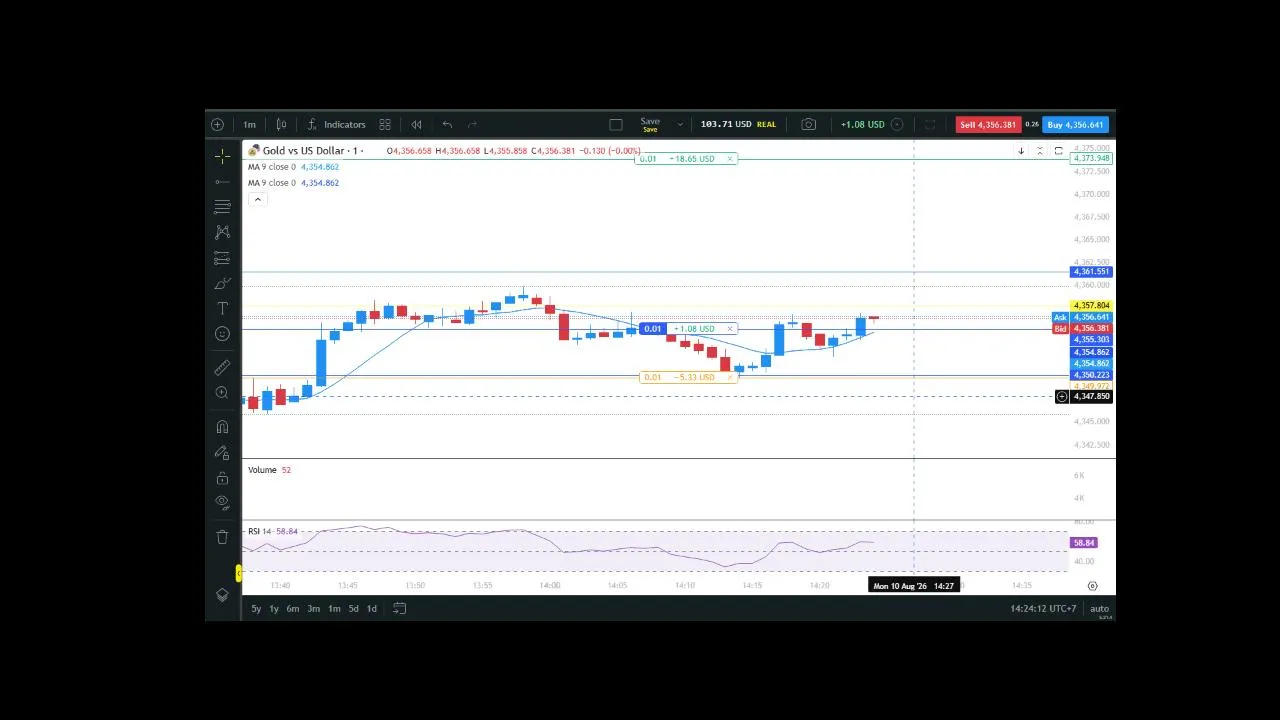Select the 5d date range
Viewport: 1280px width, 720px height.
[353, 609]
